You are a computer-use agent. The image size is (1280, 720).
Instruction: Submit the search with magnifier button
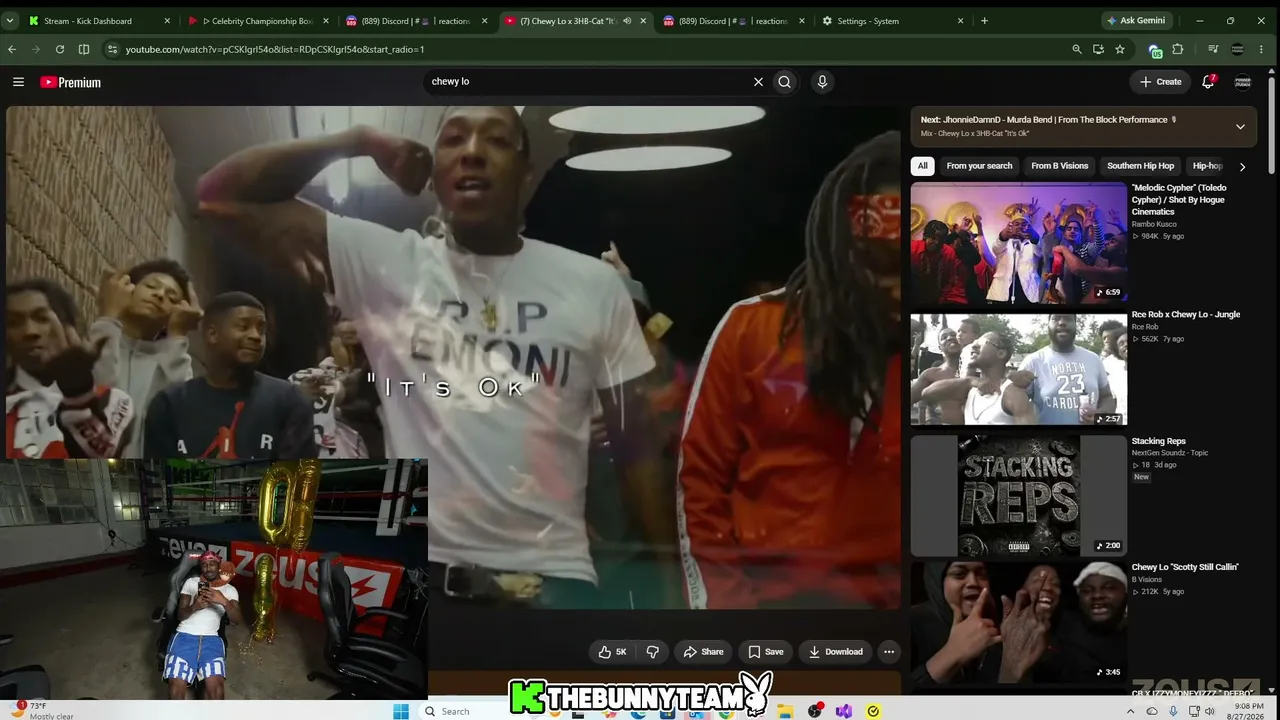[784, 82]
